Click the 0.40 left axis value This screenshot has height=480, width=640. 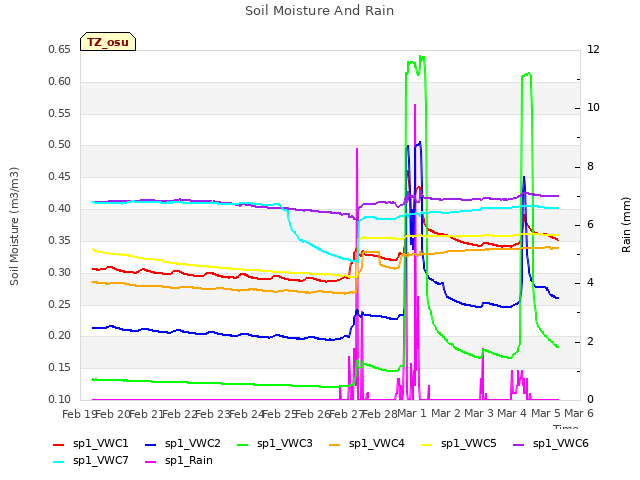pyautogui.click(x=60, y=209)
